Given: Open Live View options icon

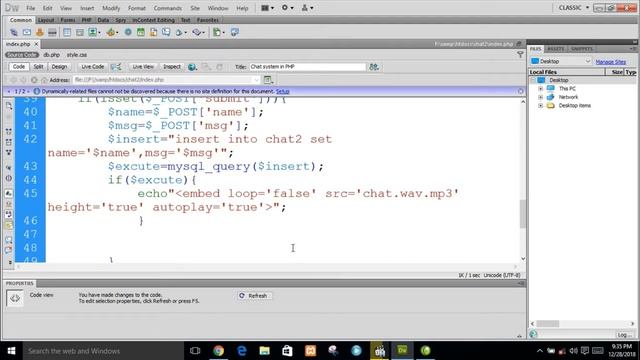Looking at the screenshot, I should click(268, 80).
